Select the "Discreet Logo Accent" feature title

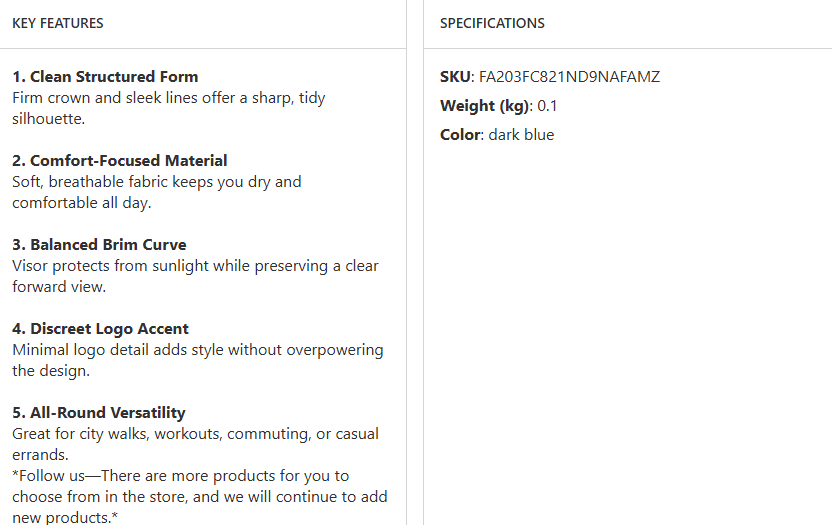tap(100, 329)
